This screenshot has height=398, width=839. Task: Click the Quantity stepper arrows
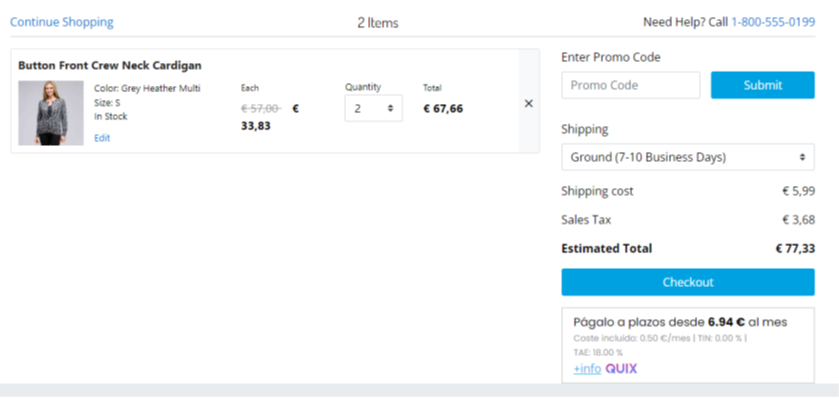(x=391, y=108)
